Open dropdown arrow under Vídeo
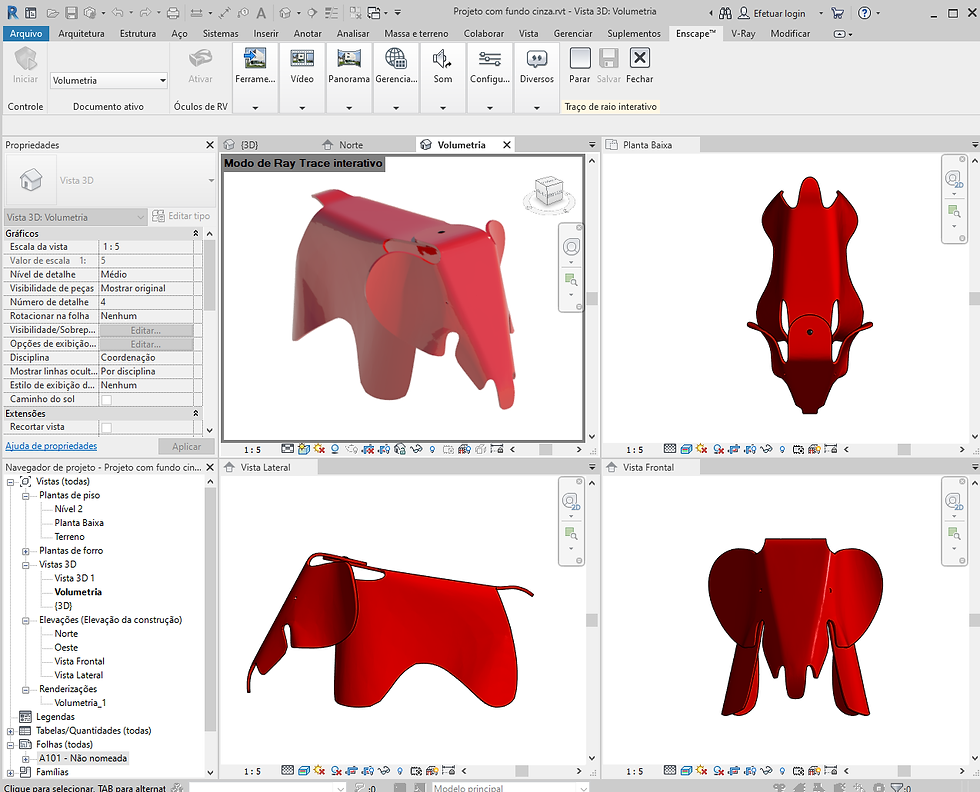This screenshot has width=980, height=792. point(302,108)
